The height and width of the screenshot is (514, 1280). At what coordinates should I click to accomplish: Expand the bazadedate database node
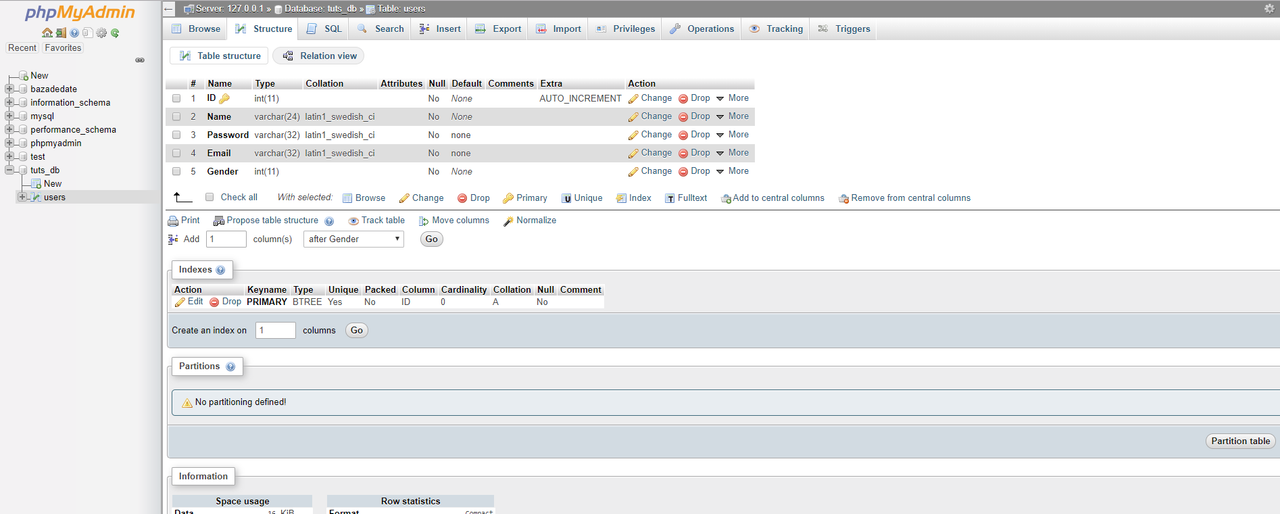point(10,89)
